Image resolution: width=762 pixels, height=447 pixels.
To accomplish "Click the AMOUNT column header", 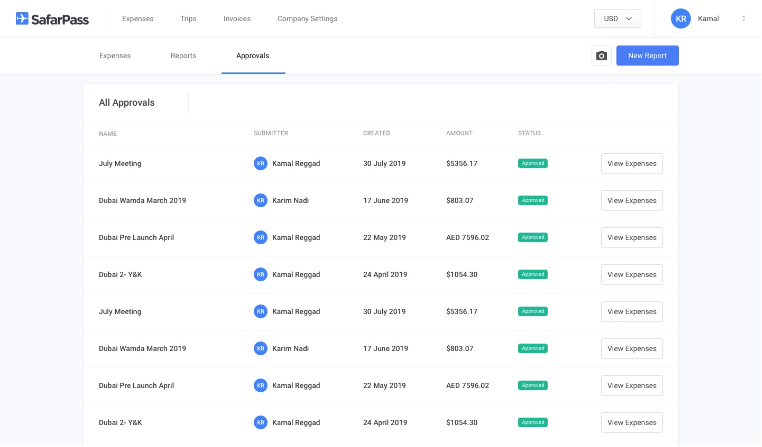I will coord(459,133).
